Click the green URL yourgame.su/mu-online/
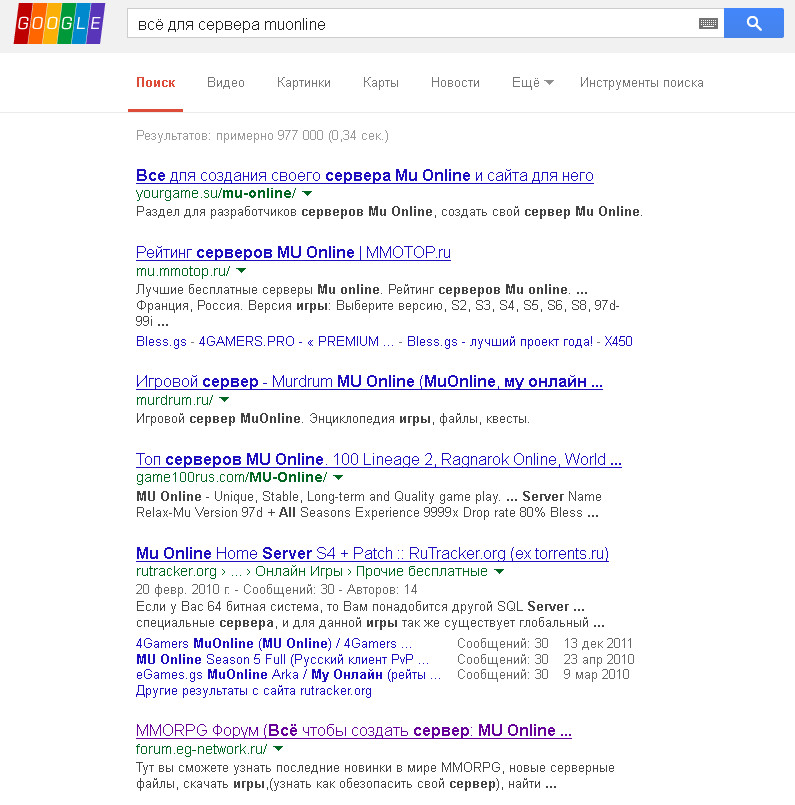The image size is (795, 805). pyautogui.click(x=216, y=194)
